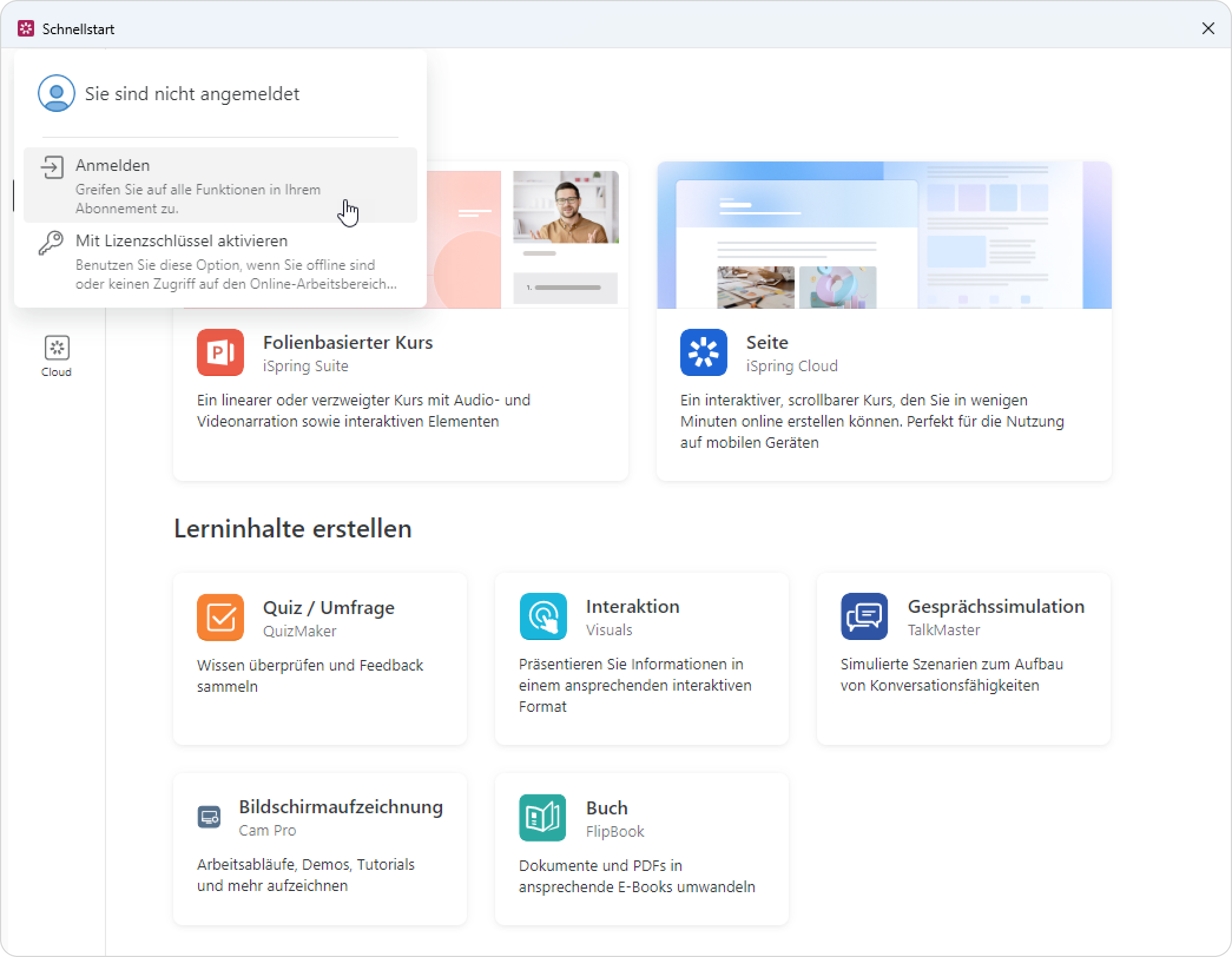
Task: Click the Cam Pro screen recording icon
Action: click(x=209, y=817)
